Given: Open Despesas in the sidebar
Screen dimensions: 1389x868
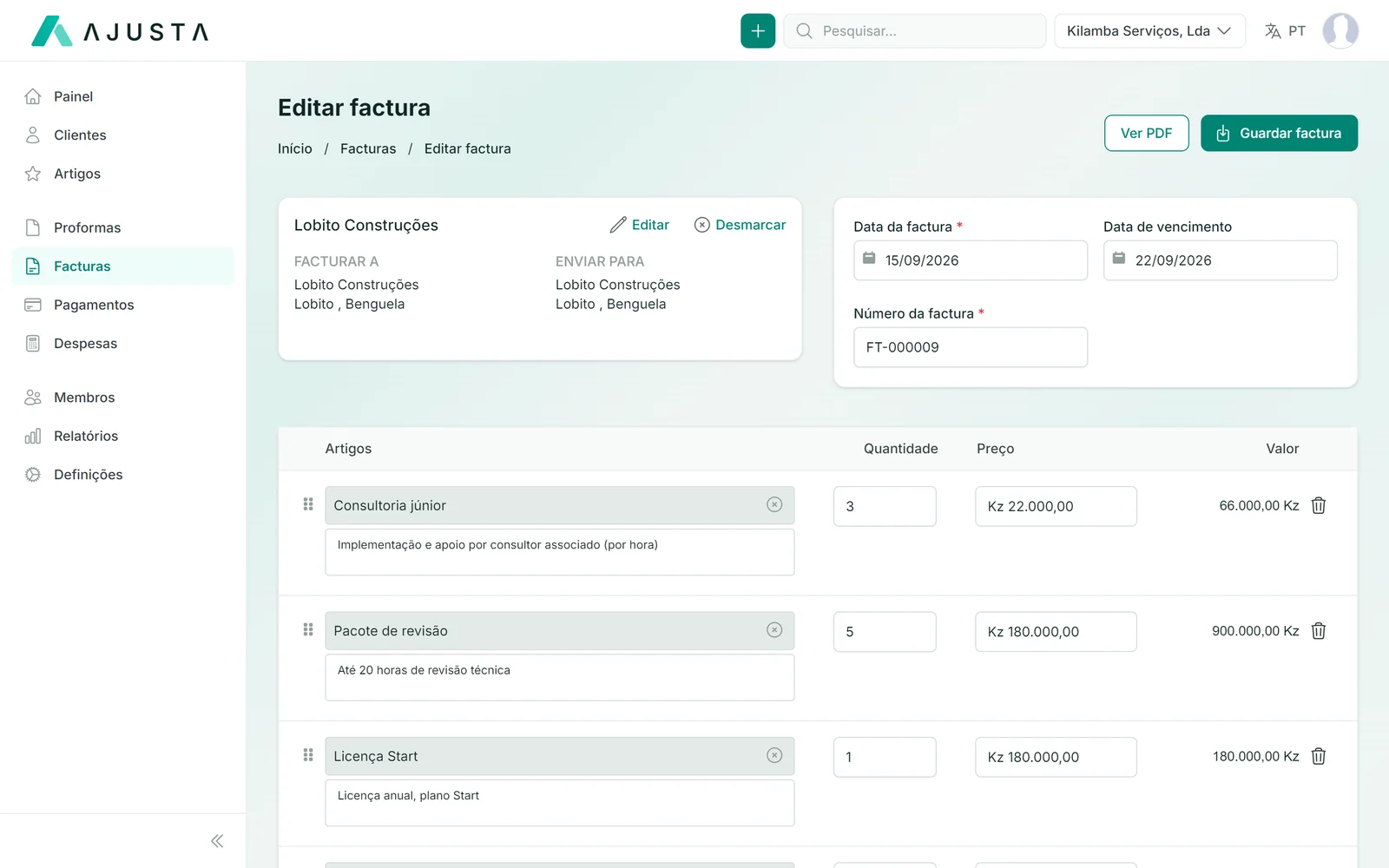Looking at the screenshot, I should pos(122,344).
